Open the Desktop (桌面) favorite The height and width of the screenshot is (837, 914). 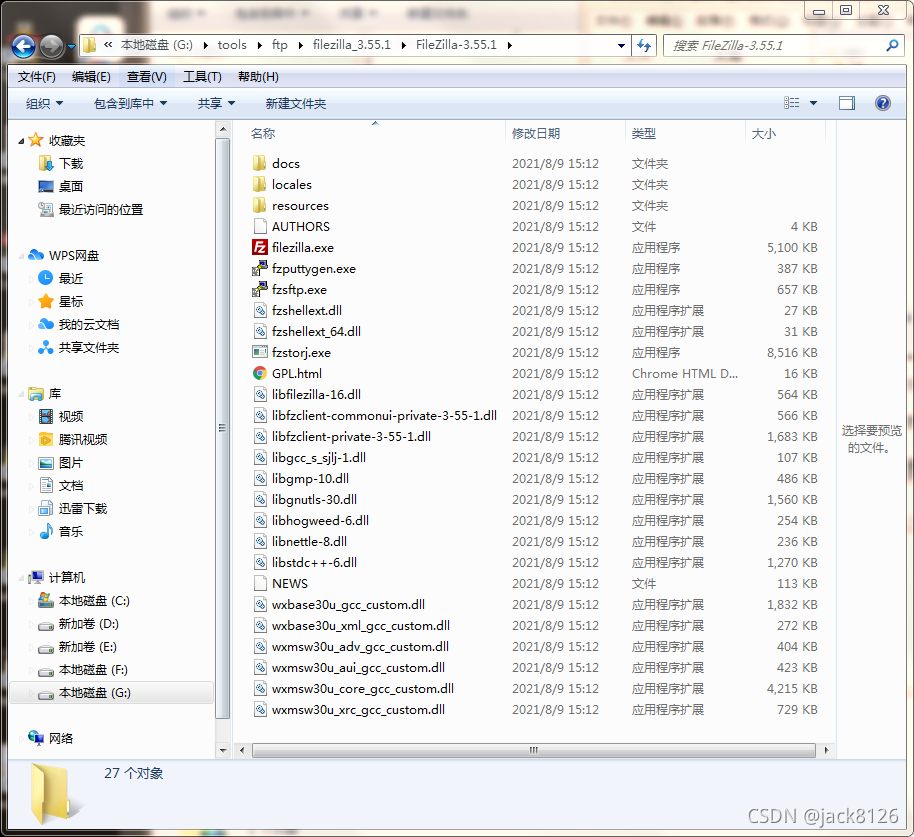pos(71,187)
